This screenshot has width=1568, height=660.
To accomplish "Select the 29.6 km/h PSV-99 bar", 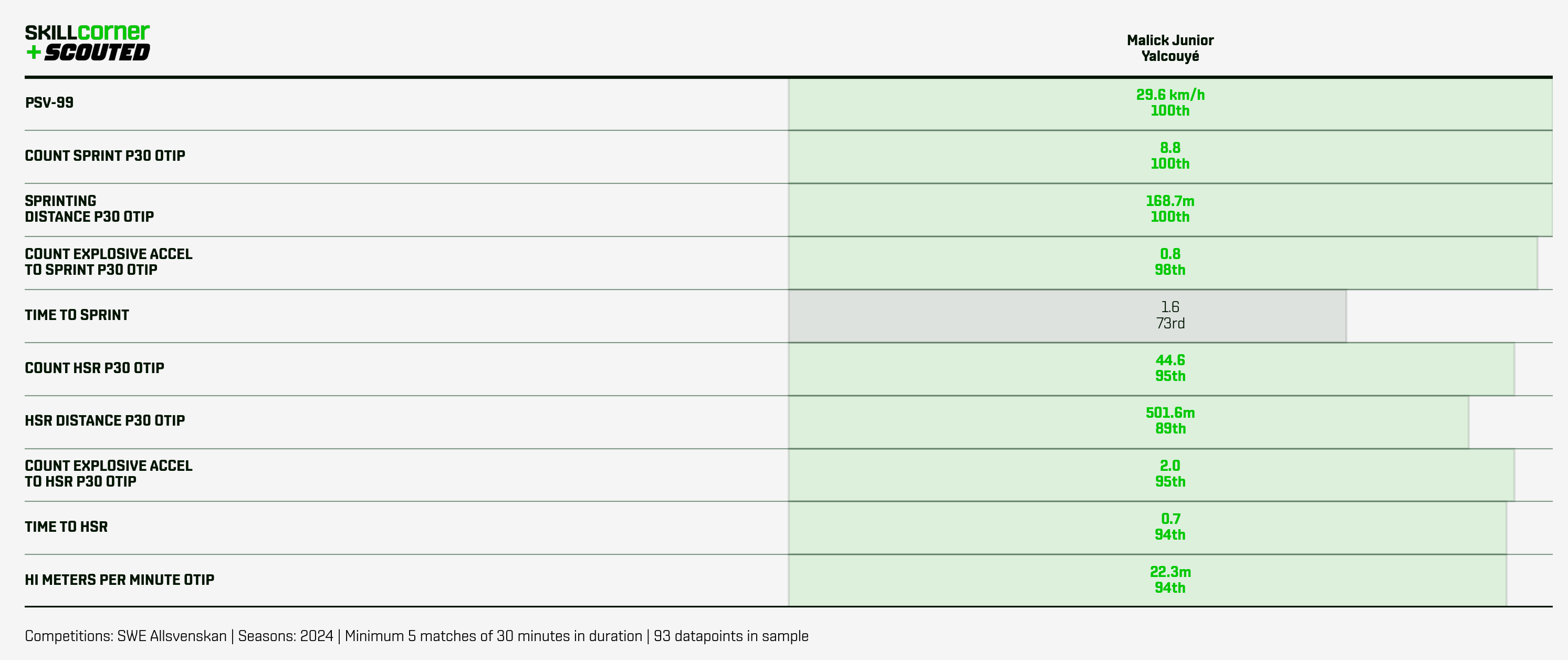I will pos(1170,104).
